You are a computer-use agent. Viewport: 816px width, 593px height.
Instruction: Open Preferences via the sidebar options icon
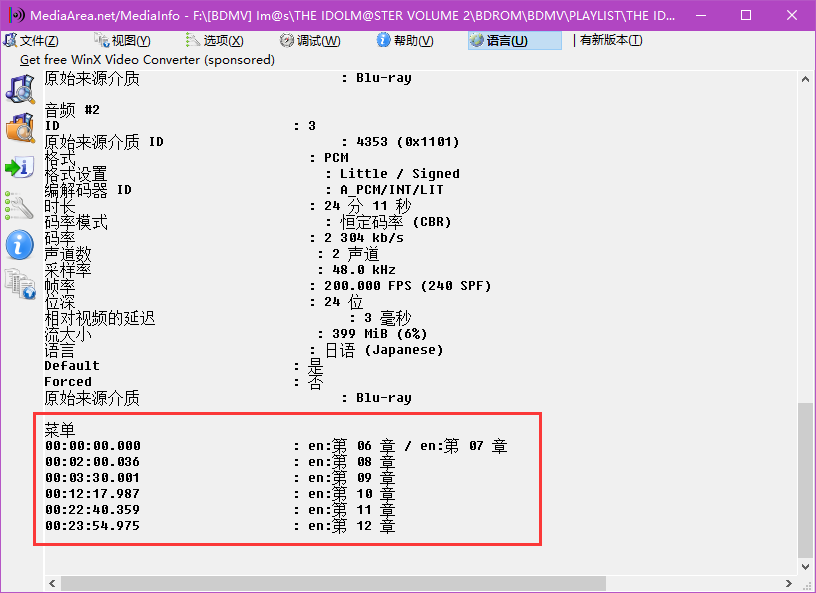coord(20,206)
